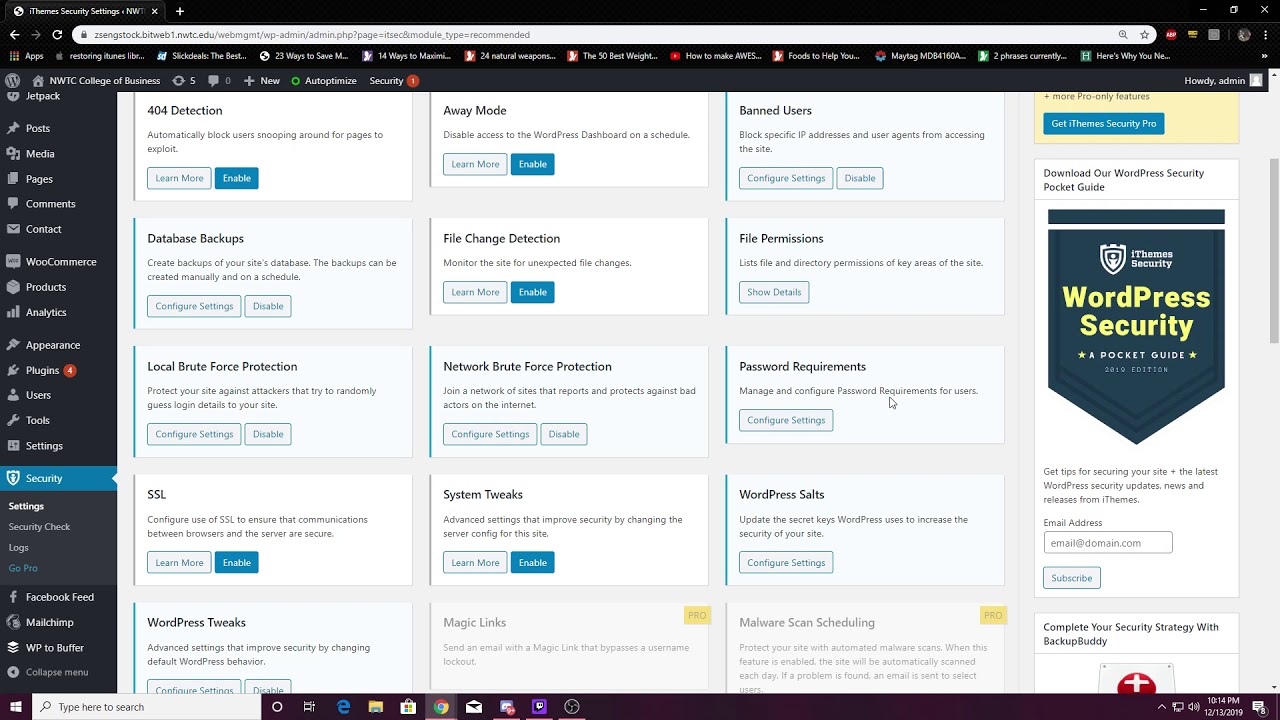Click the Windows Start button
This screenshot has height=720, width=1280.
coord(15,707)
